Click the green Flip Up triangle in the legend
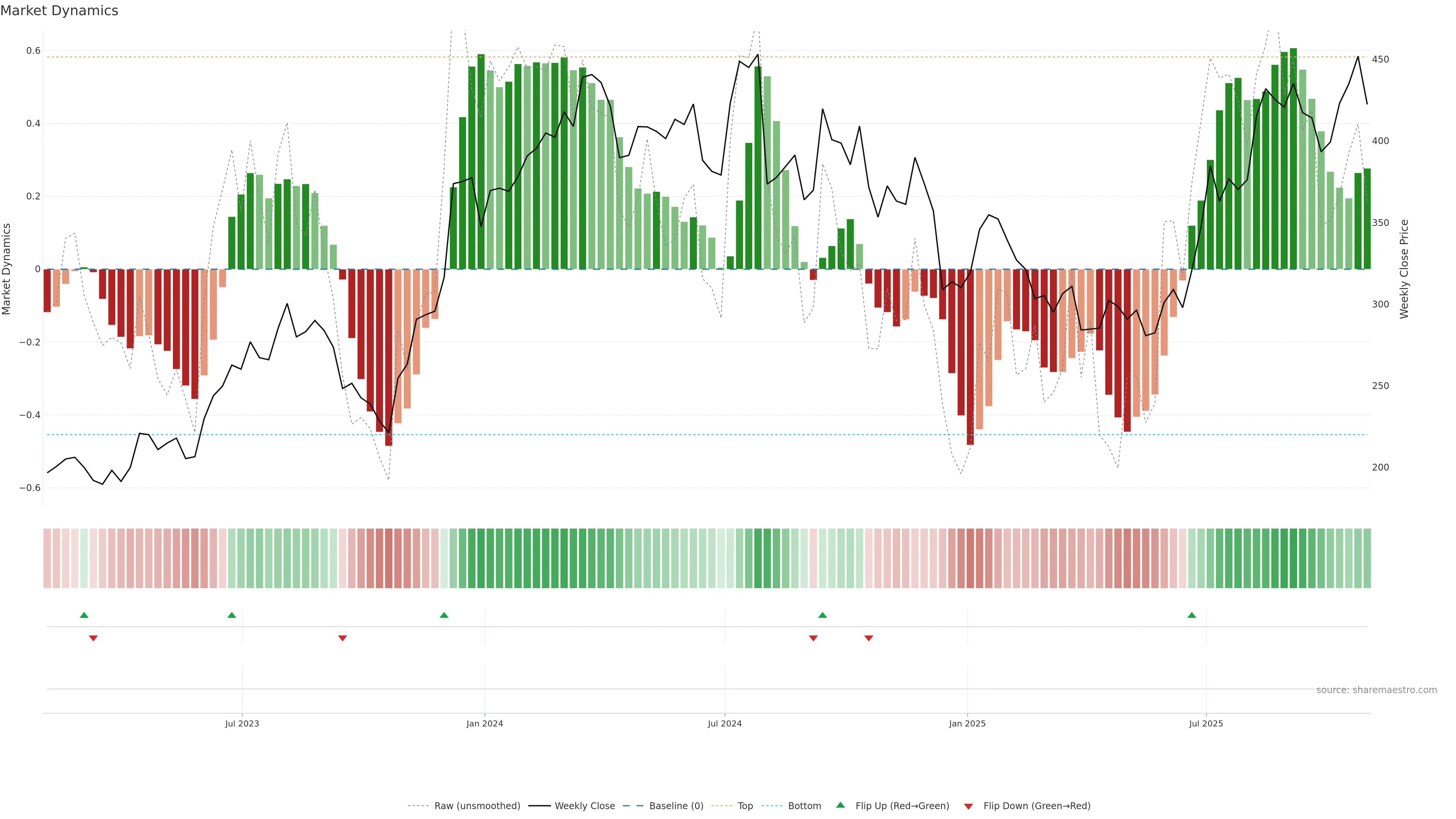Screen dimensions: 1456x819 841,805
